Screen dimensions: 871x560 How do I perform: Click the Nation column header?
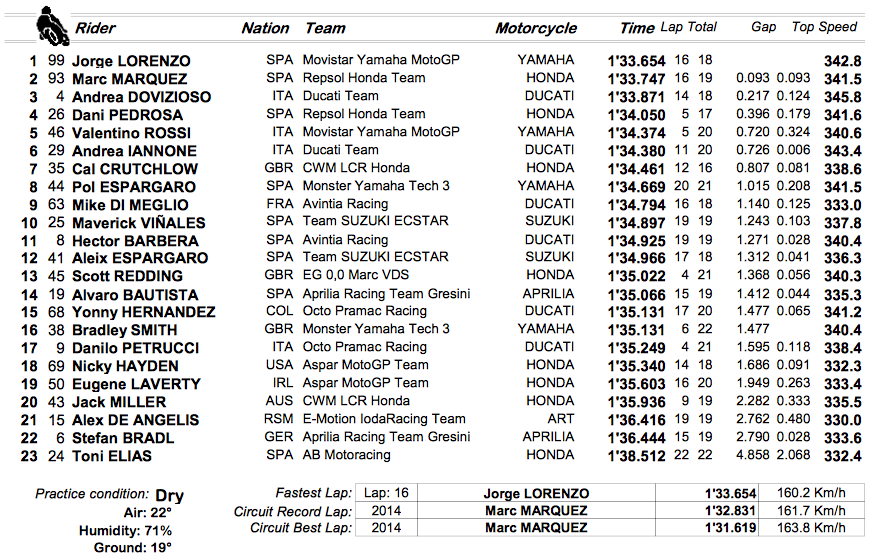[x=266, y=28]
